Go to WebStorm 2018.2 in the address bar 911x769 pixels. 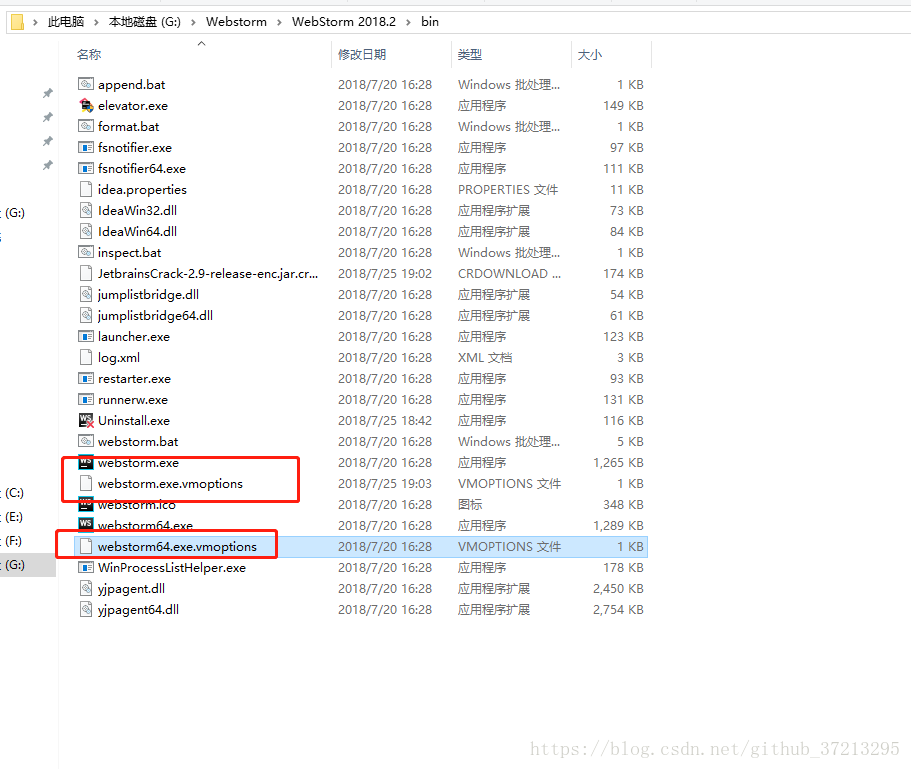pyautogui.click(x=344, y=22)
